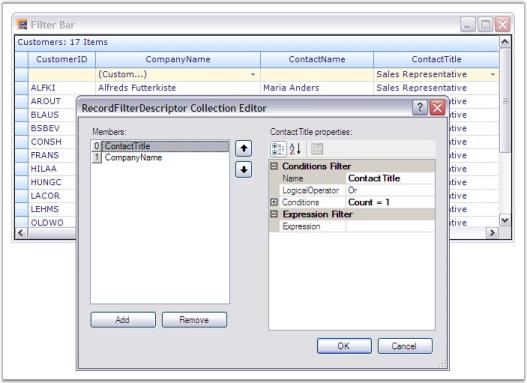This screenshot has height=383, width=527.
Task: Click the empty Expression value field
Action: click(x=390, y=226)
